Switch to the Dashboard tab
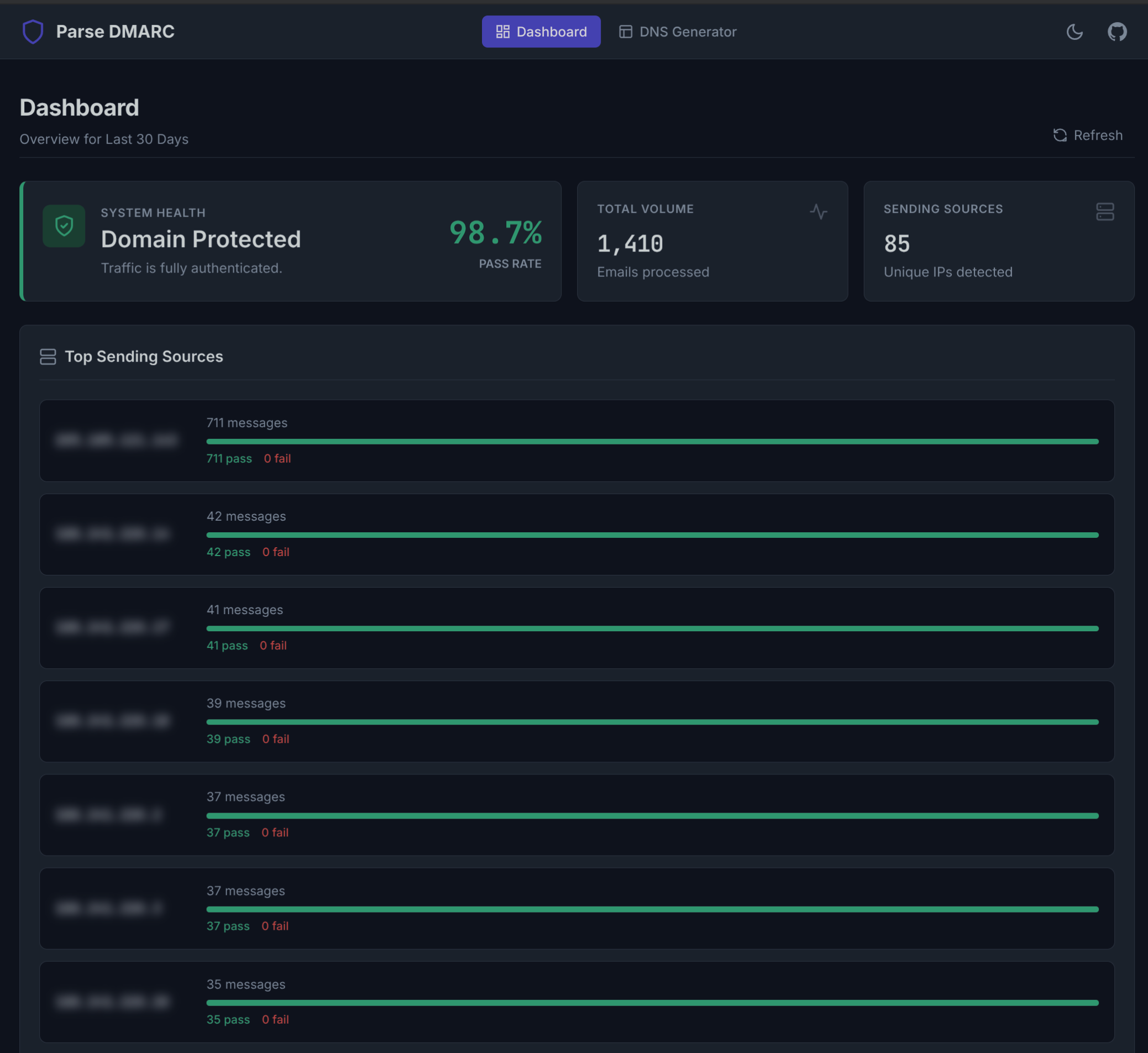The width and height of the screenshot is (1148, 1053). 541,32
